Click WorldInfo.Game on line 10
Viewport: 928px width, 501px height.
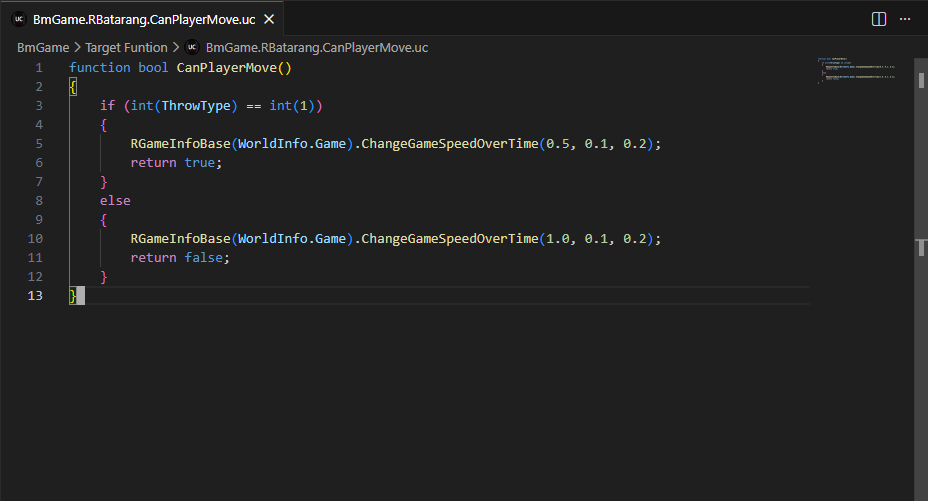click(292, 238)
